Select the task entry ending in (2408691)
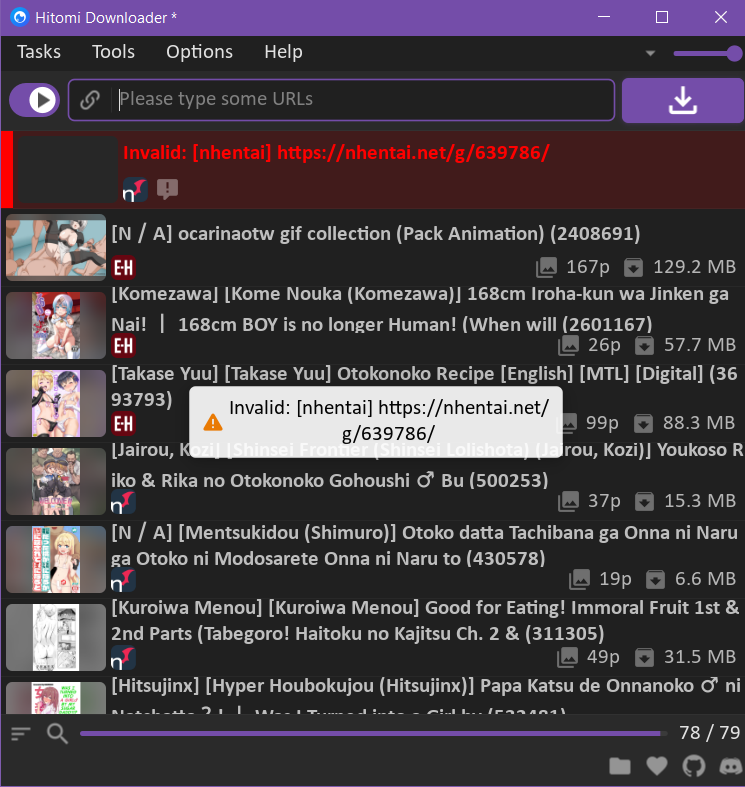The width and height of the screenshot is (745, 787). [x=372, y=247]
